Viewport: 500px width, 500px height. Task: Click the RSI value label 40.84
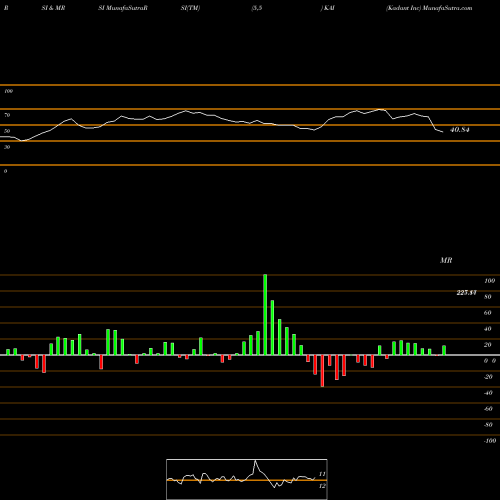(460, 130)
